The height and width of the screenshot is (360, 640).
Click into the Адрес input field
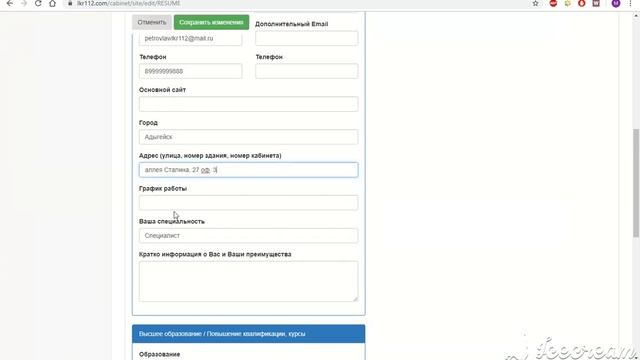point(249,170)
